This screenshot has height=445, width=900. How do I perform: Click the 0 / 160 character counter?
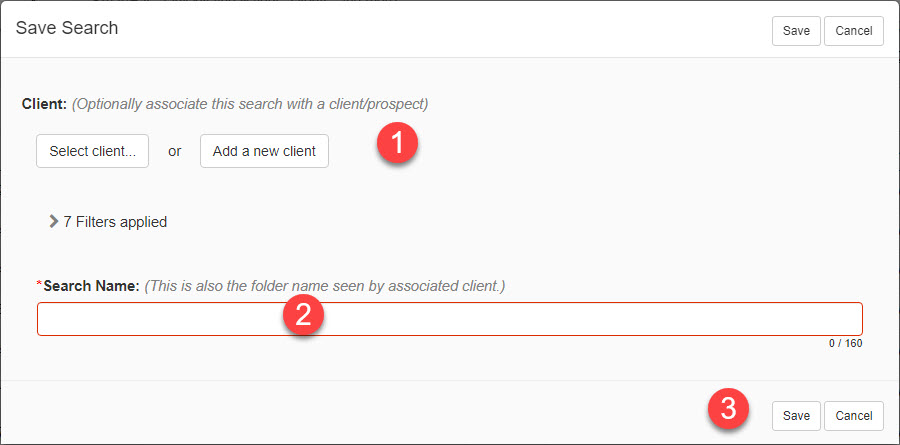tap(845, 344)
